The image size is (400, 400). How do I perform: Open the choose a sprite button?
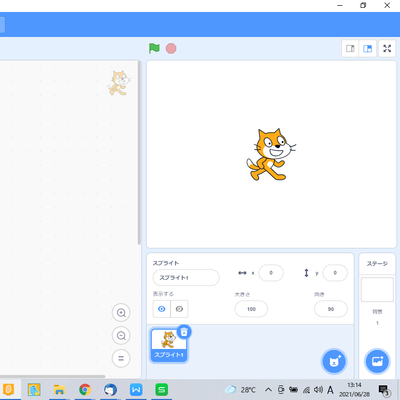[x=334, y=361]
